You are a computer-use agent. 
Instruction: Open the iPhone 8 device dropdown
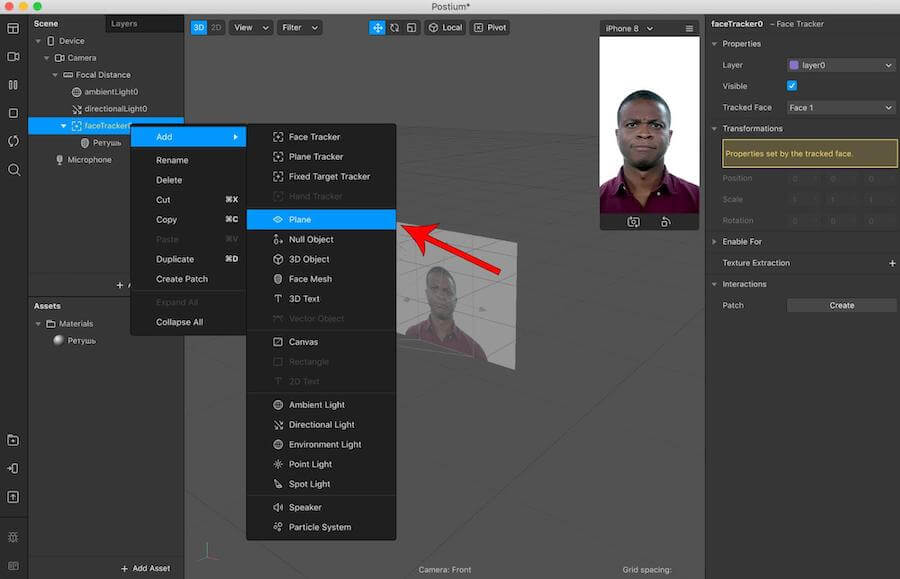(x=629, y=29)
